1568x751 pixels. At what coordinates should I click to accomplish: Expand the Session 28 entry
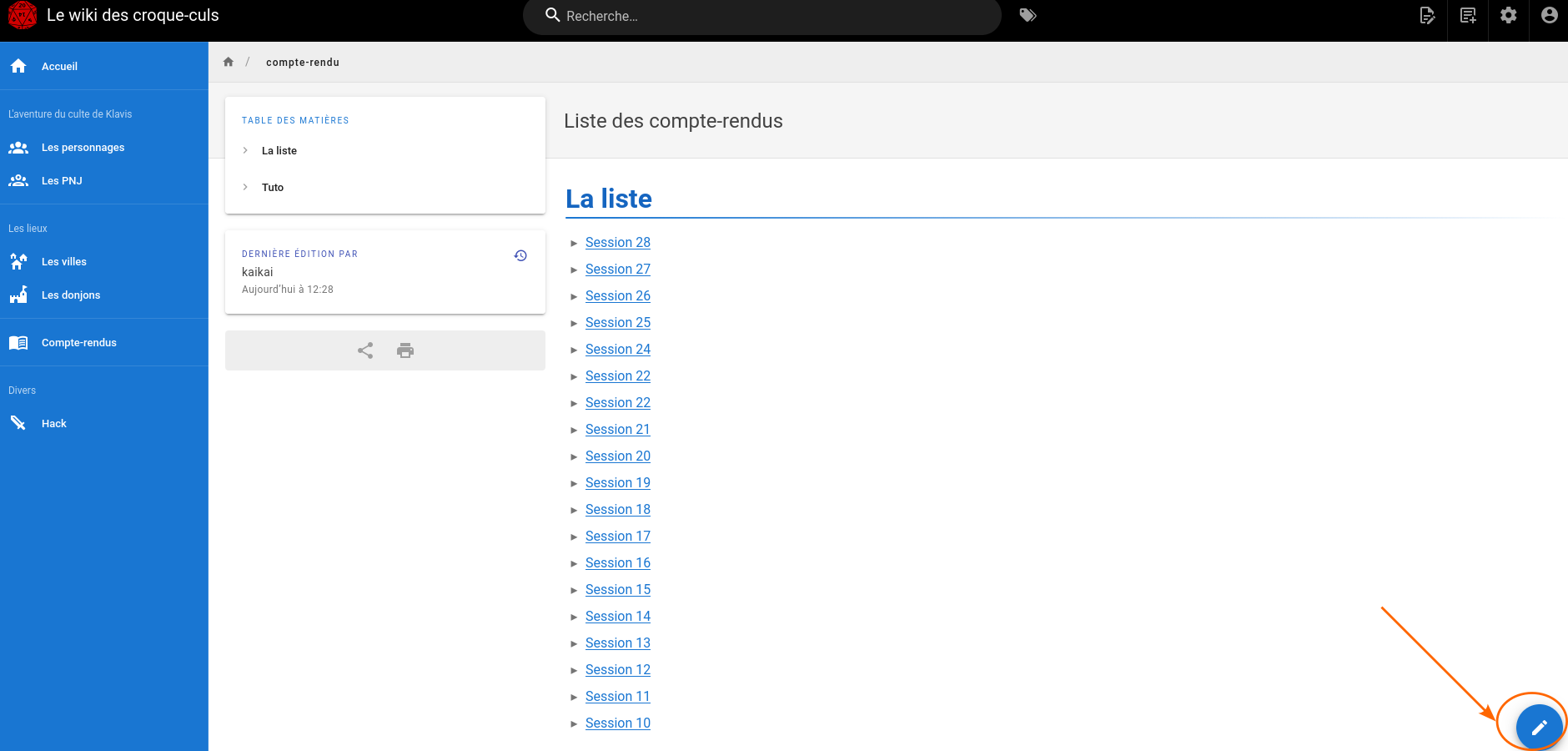(574, 243)
